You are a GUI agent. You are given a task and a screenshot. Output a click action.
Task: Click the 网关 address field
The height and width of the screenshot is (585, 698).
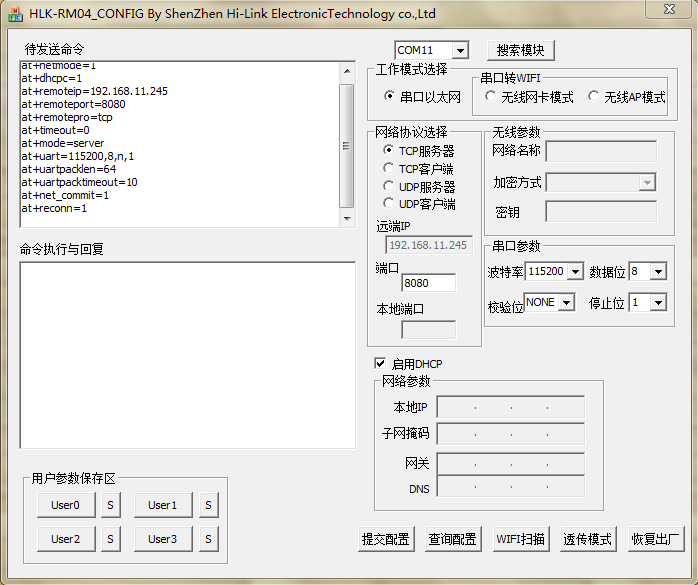click(511, 464)
